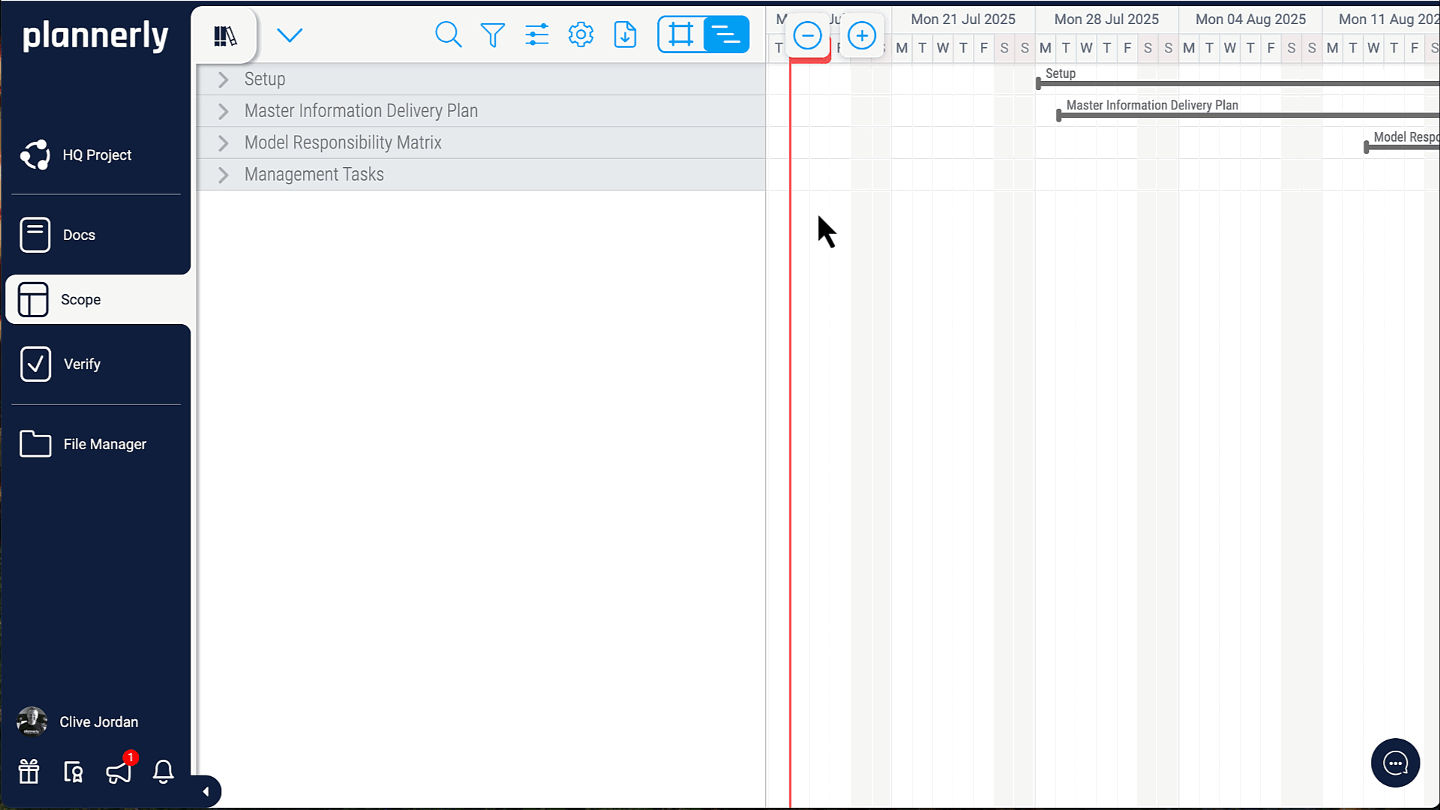Viewport: 1440px width, 810px height.
Task: Click the gift box icon
Action: coord(29,772)
